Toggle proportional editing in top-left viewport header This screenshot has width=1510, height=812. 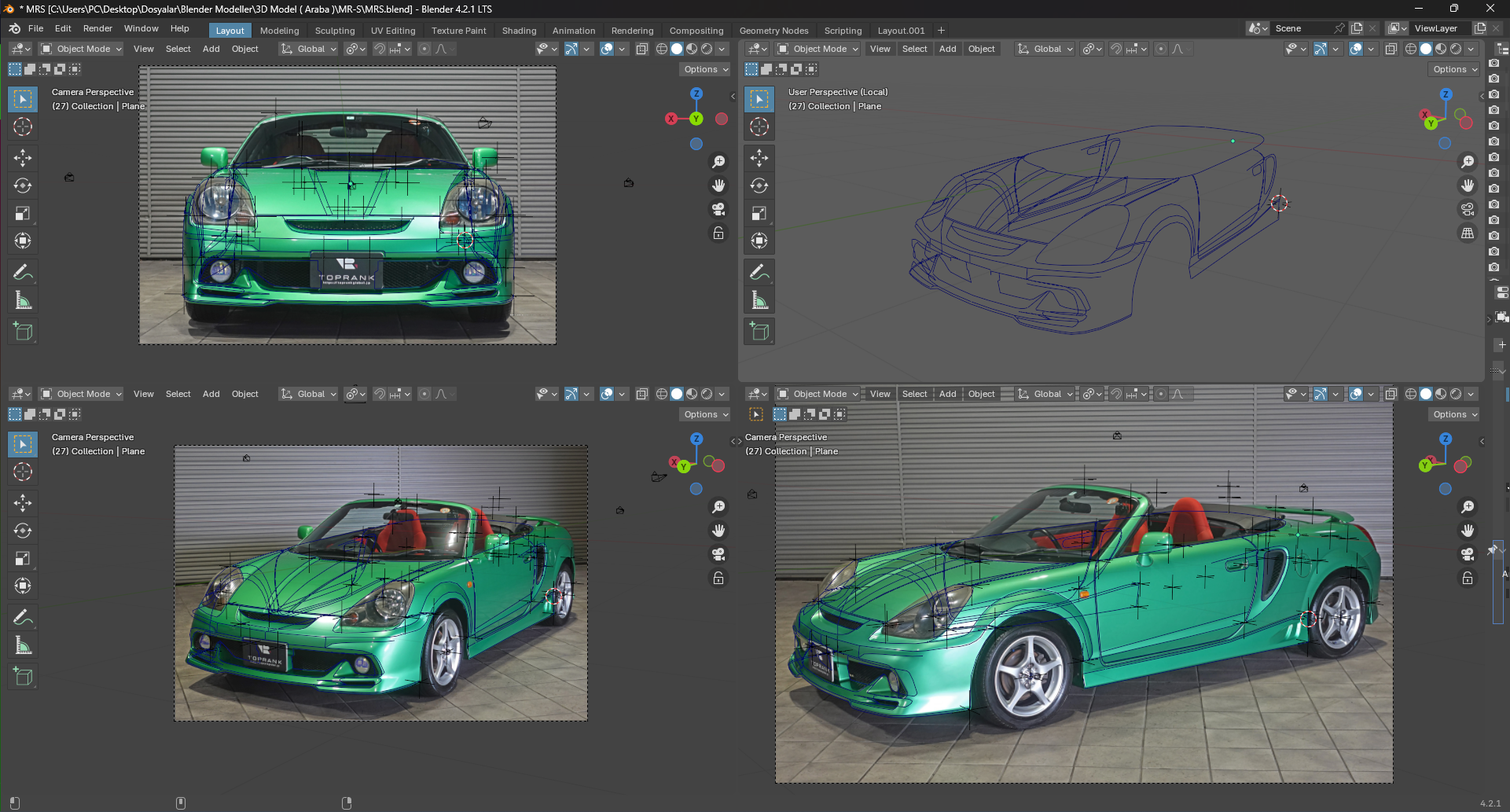coord(424,49)
